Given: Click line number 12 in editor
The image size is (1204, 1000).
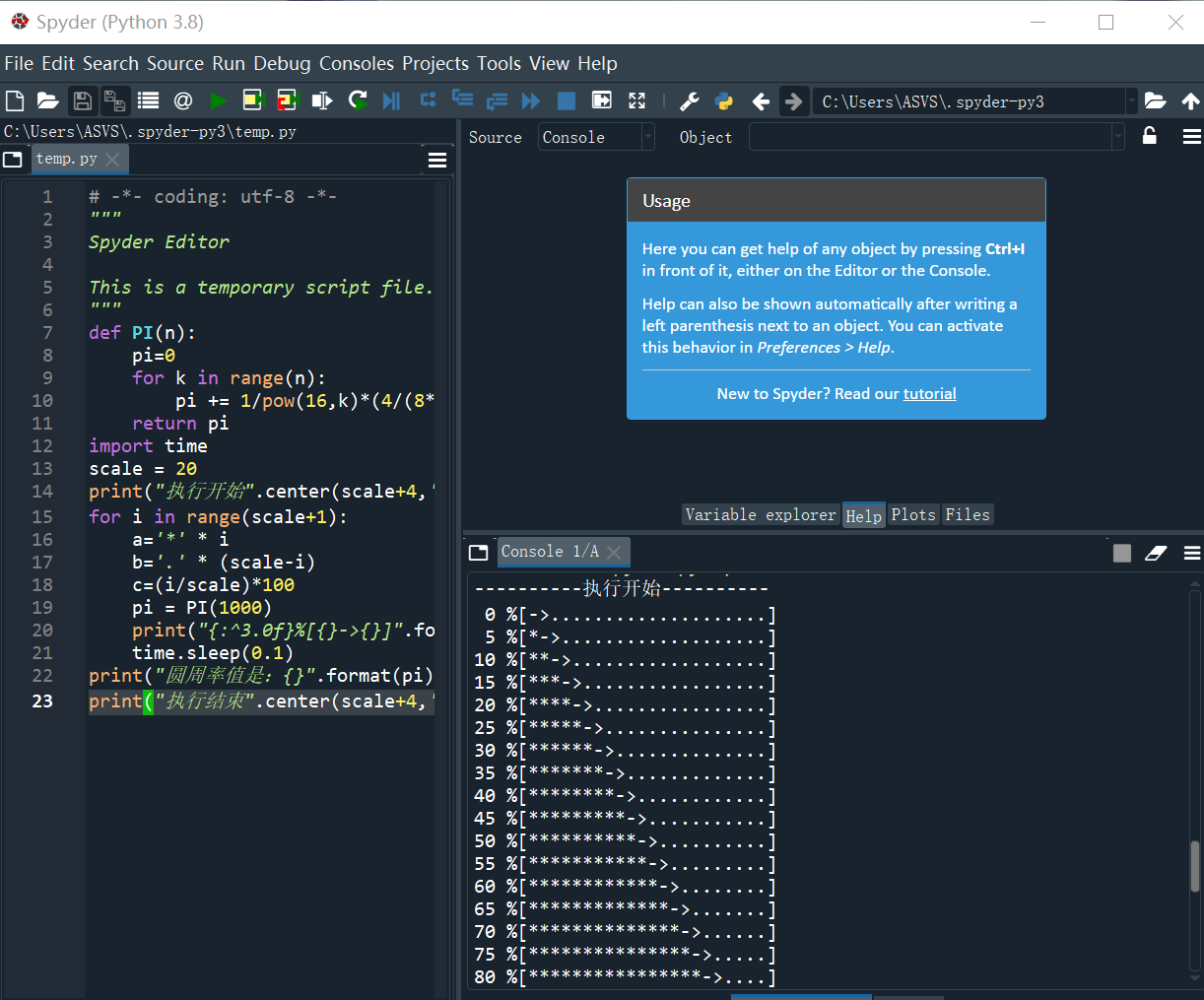Looking at the screenshot, I should point(42,445).
